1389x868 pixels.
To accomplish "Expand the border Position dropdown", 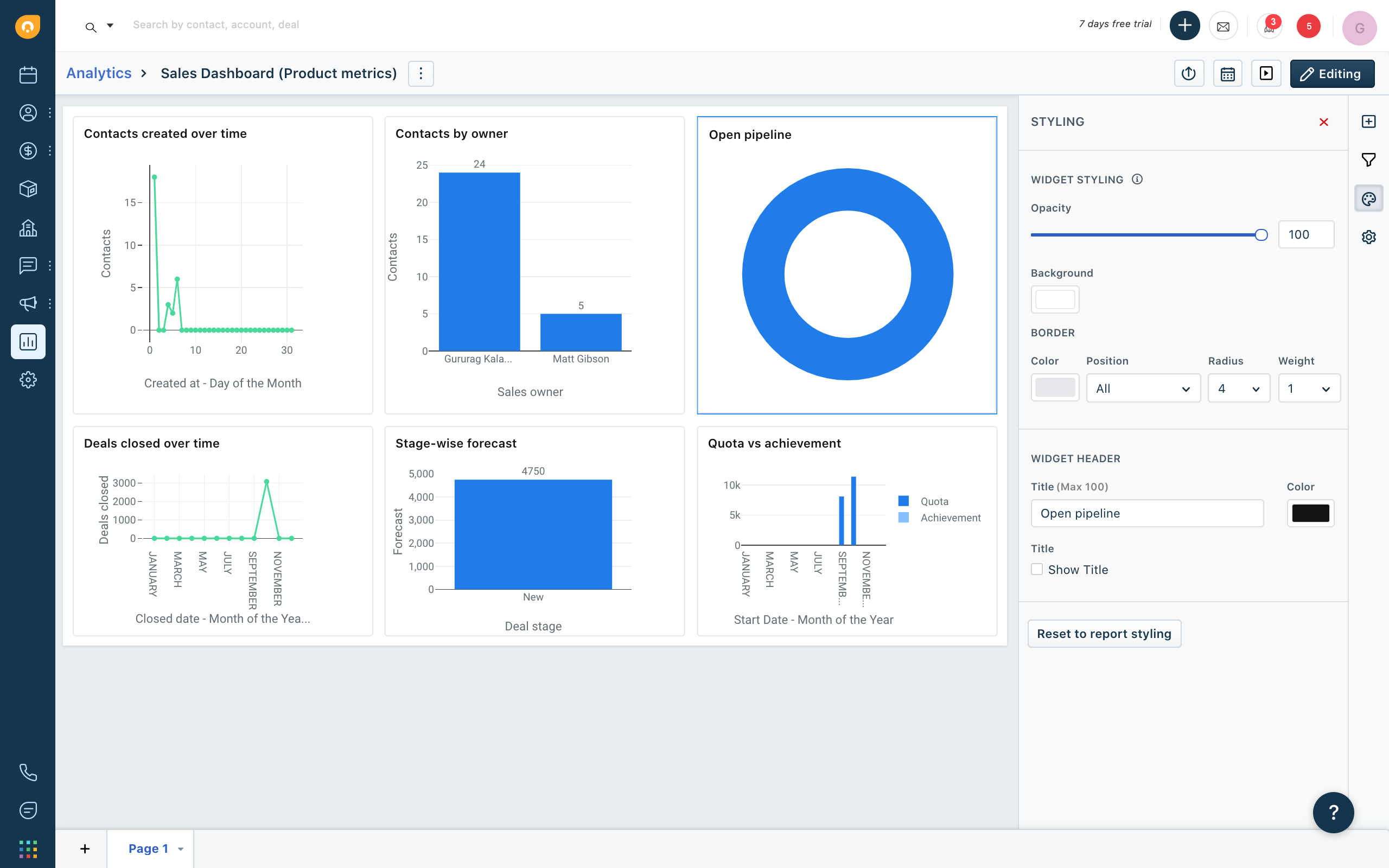I will (1143, 388).
